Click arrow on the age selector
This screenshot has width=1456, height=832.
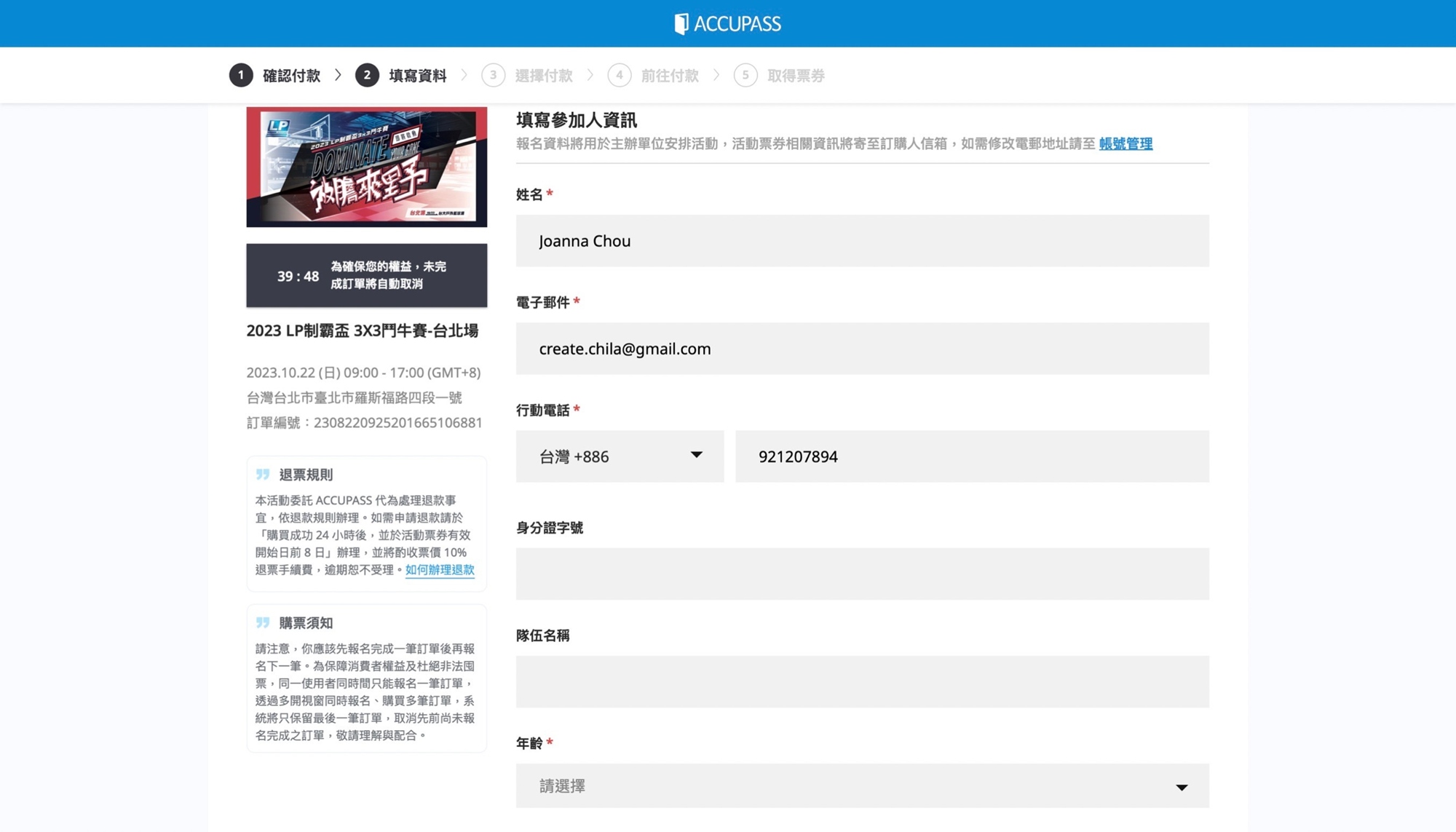coord(1182,787)
